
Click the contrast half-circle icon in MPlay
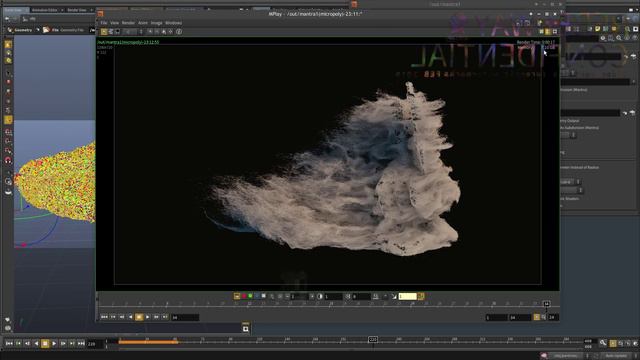[x=320, y=296]
